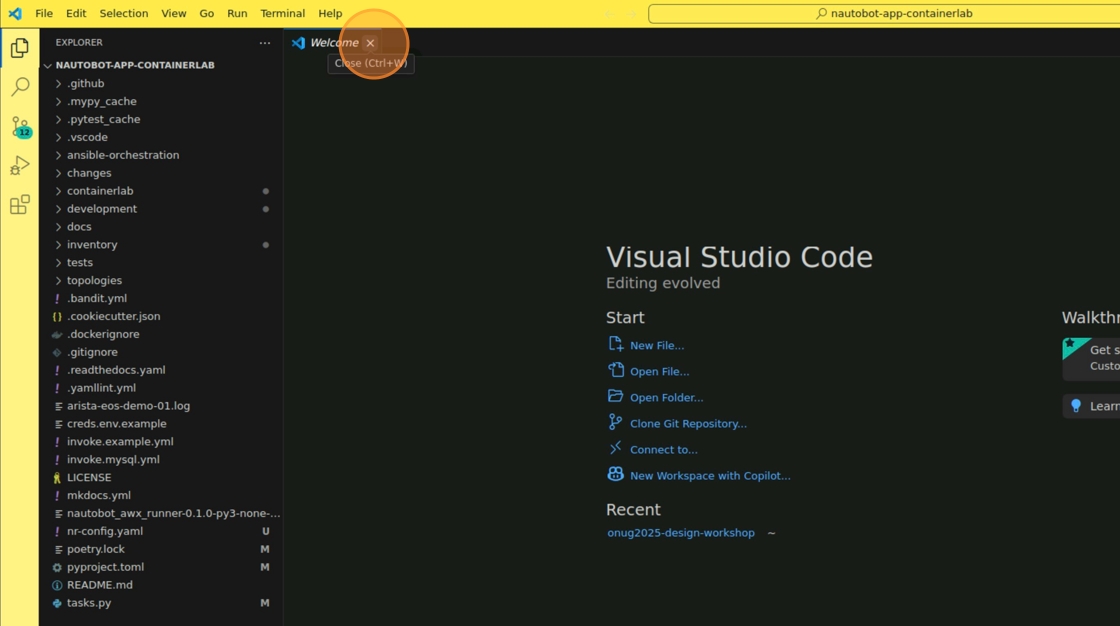The width and height of the screenshot is (1120, 626).
Task: Open the Terminal menu
Action: coord(282,14)
